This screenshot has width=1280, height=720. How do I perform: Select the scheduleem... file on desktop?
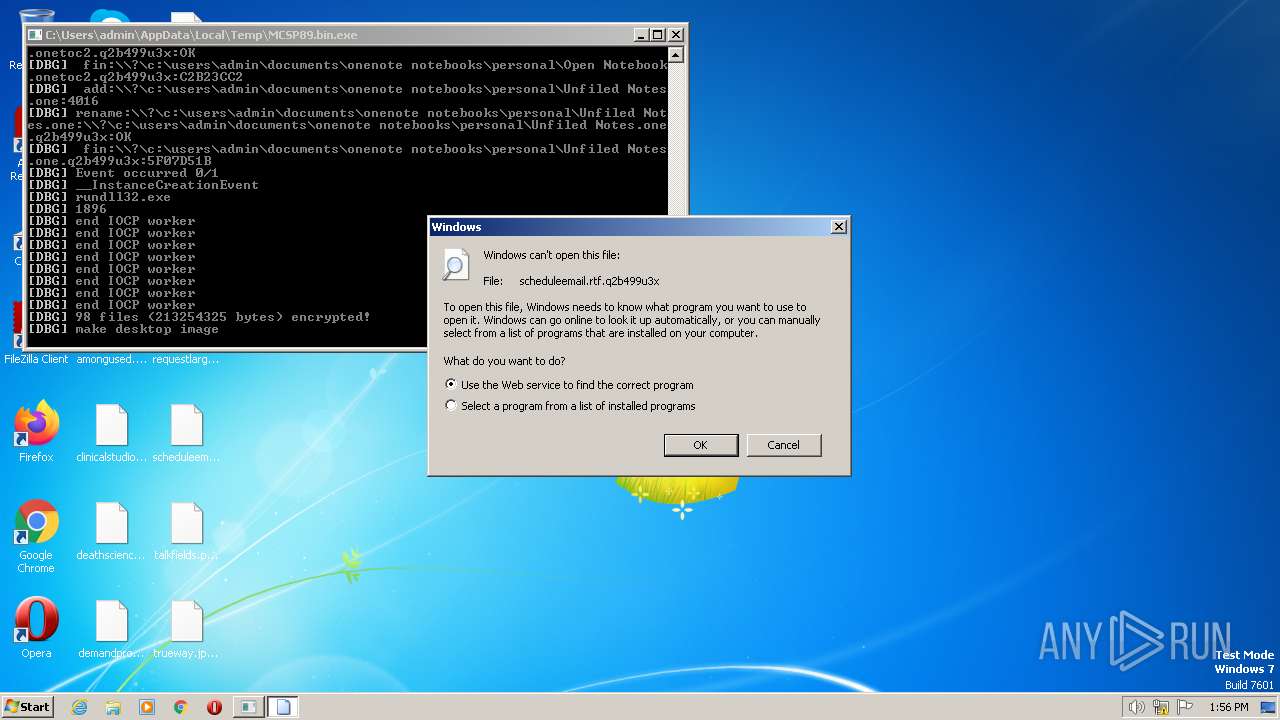click(x=187, y=433)
